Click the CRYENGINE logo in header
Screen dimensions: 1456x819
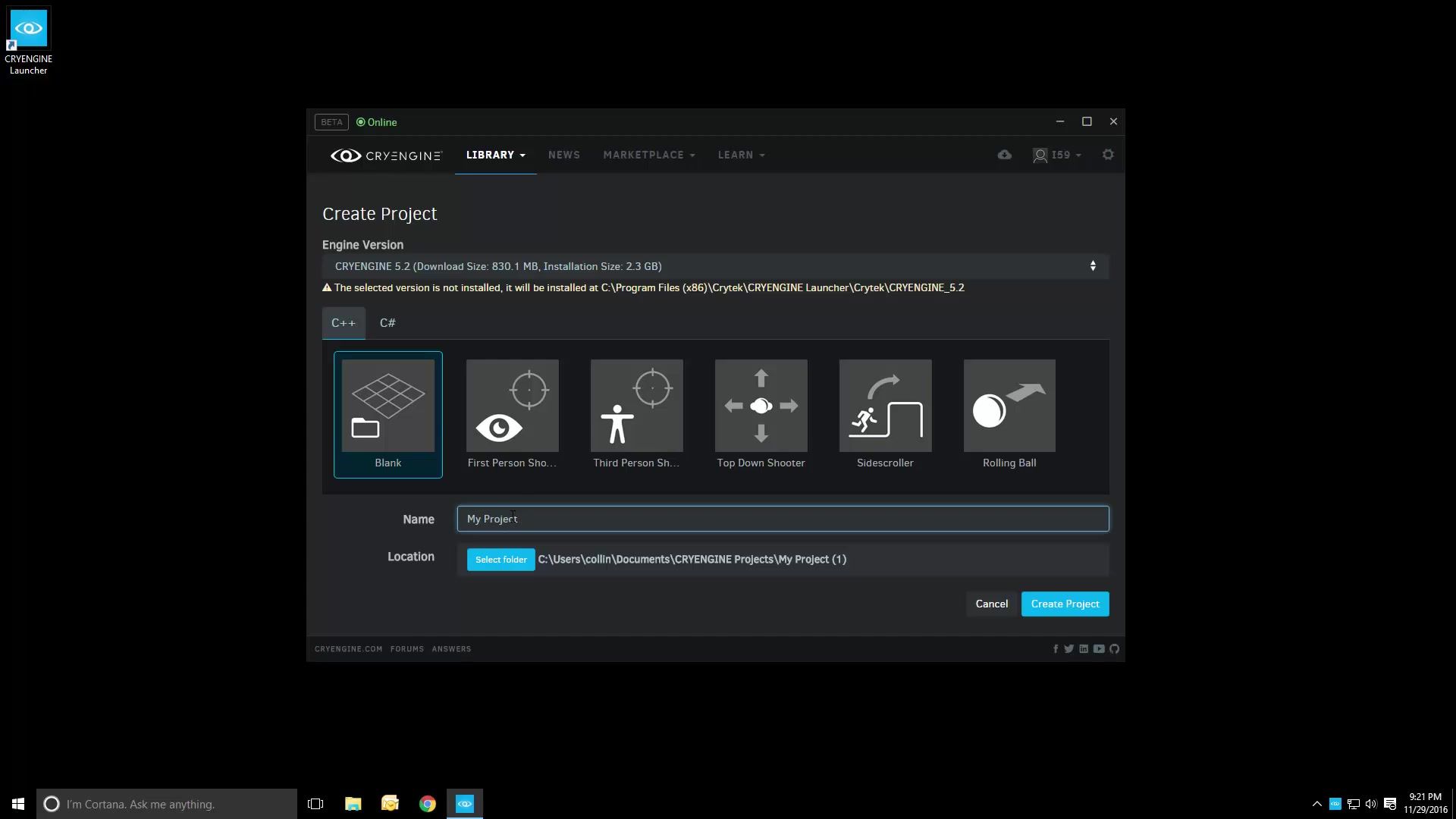(386, 155)
